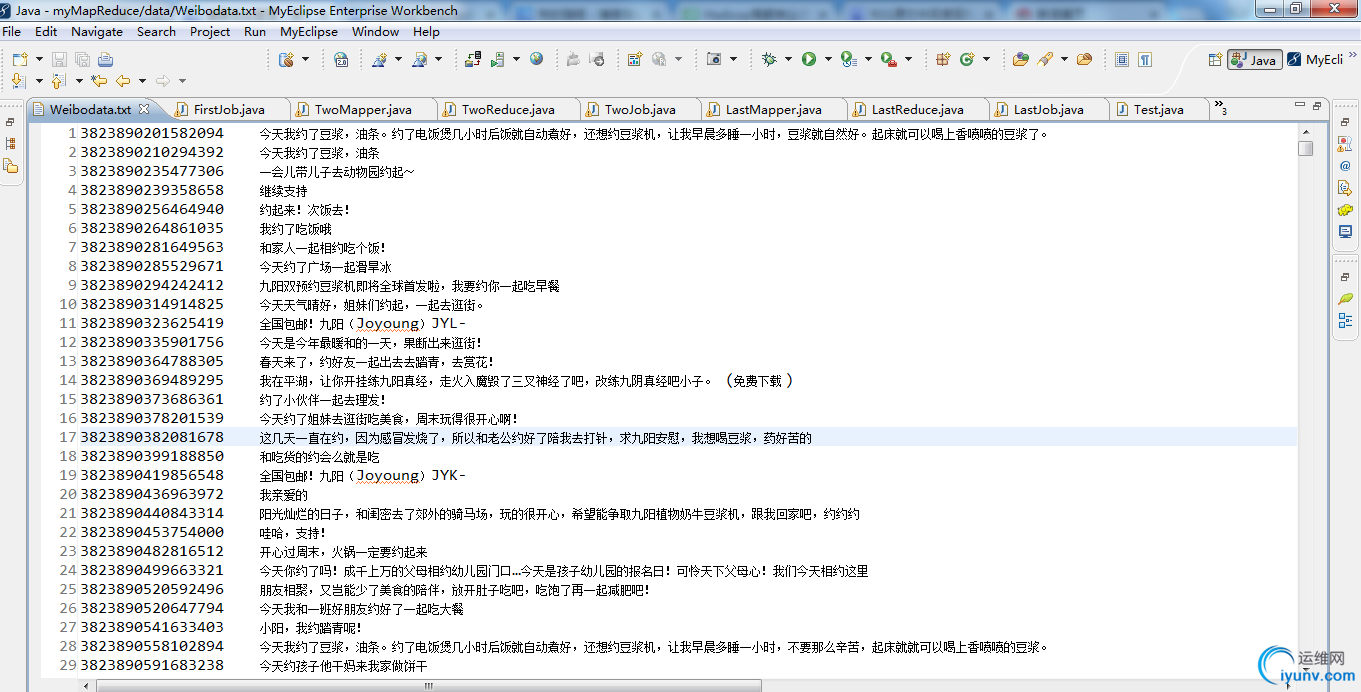This screenshot has height=692, width=1361.
Task: Open the Debug dropdown arrow
Action: click(788, 60)
